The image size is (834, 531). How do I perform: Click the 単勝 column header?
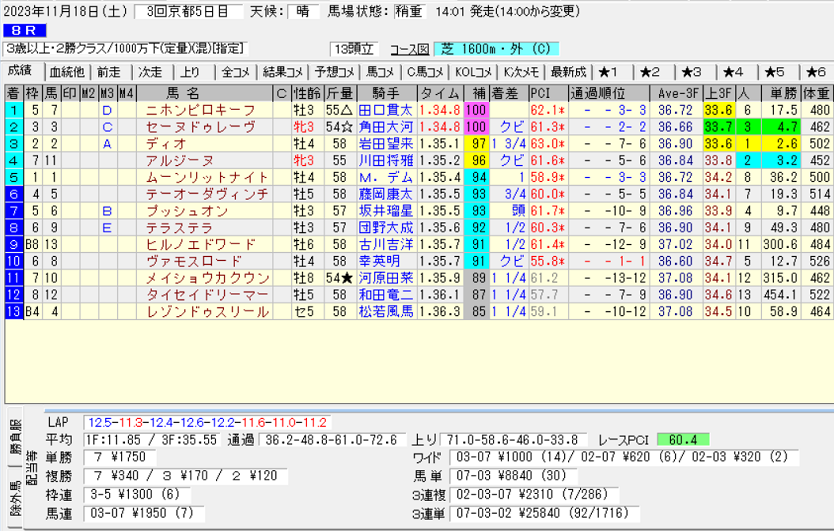click(783, 93)
